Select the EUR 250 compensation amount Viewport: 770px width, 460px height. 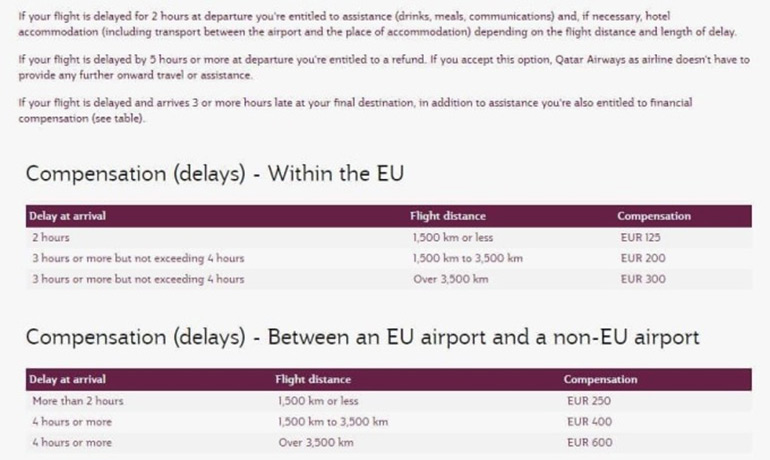pos(588,401)
